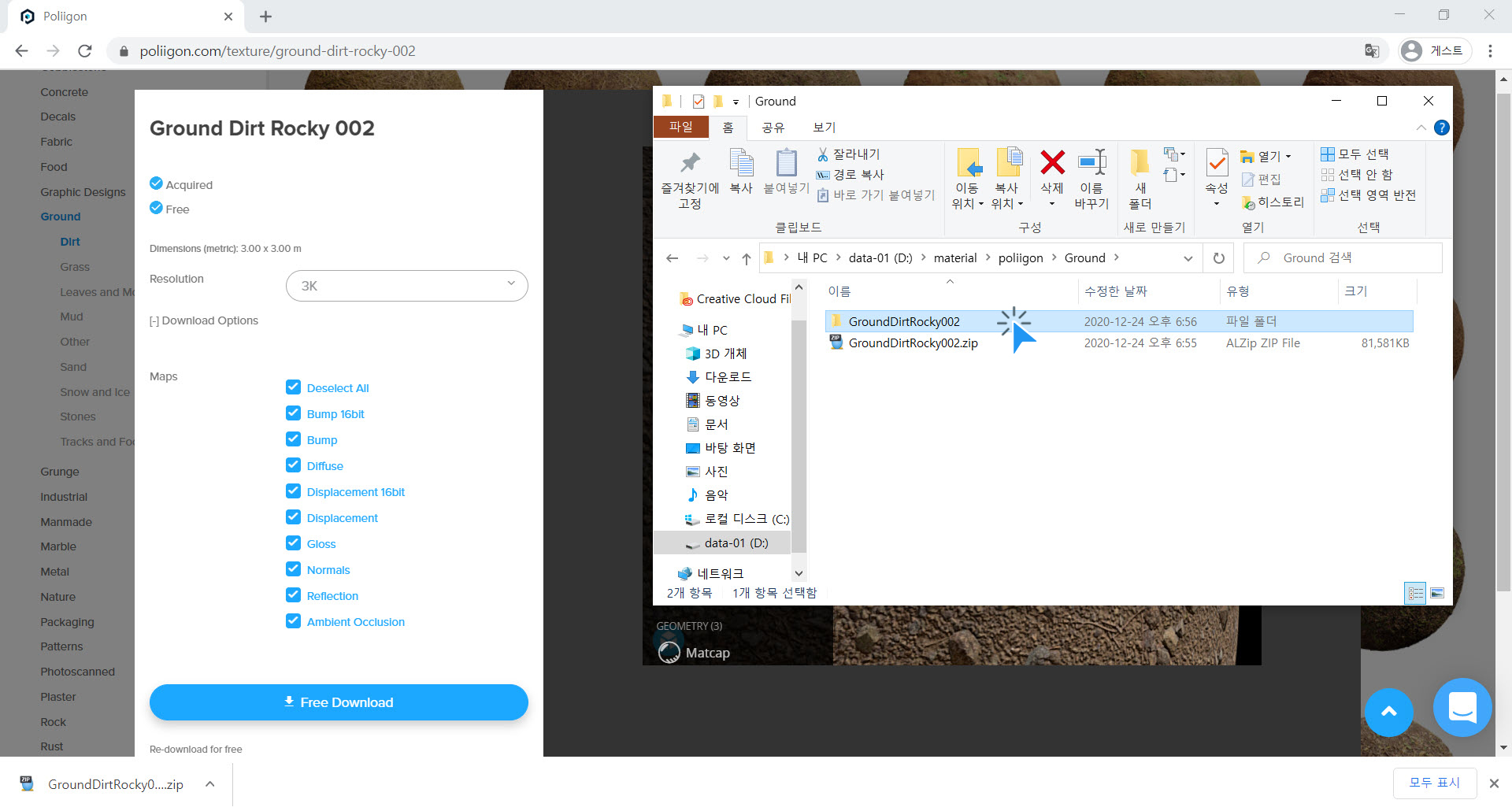1512x811 pixels.
Task: Click Invert selection (선택 영역 반전)
Action: point(1368,195)
